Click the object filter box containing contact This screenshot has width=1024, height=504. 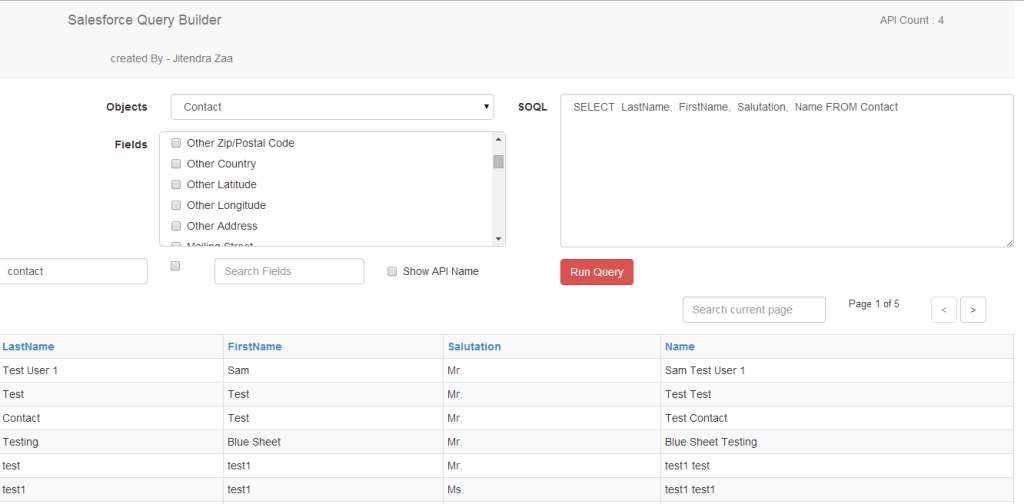tap(73, 271)
